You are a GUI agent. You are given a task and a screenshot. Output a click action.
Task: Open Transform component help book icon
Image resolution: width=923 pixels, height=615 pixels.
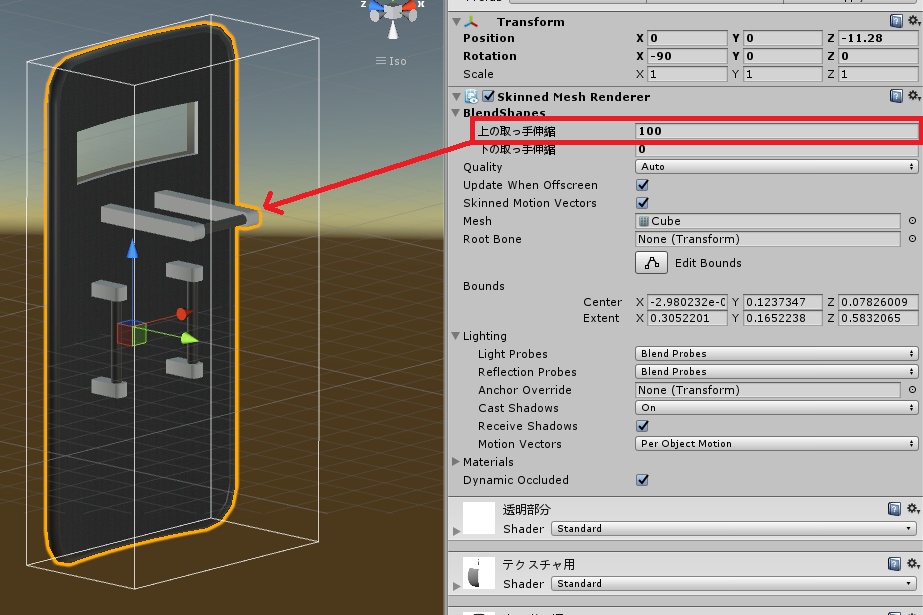point(896,21)
